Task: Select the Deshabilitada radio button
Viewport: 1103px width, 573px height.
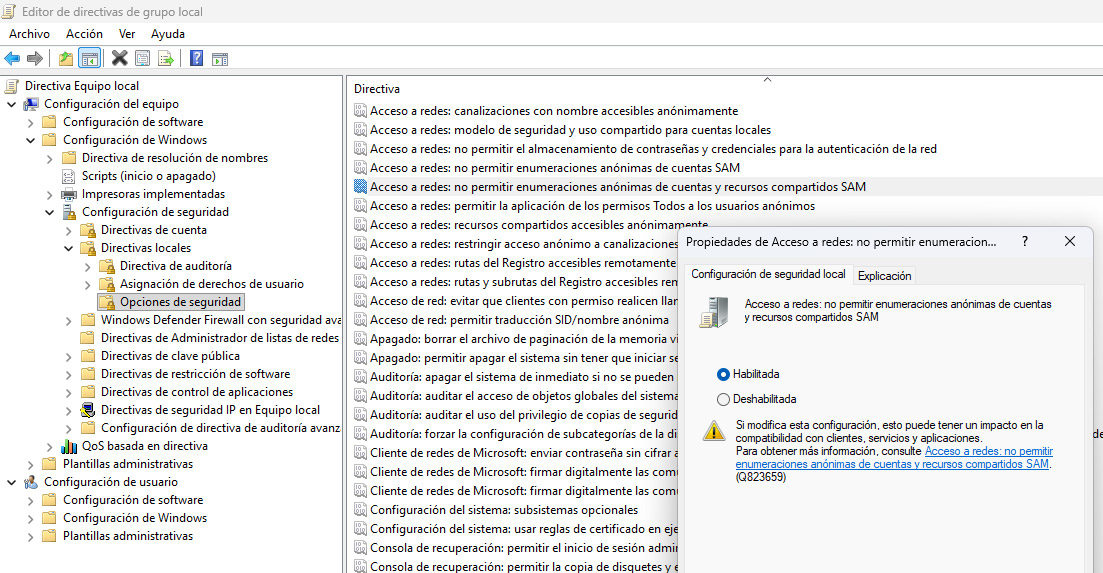Action: pos(723,399)
